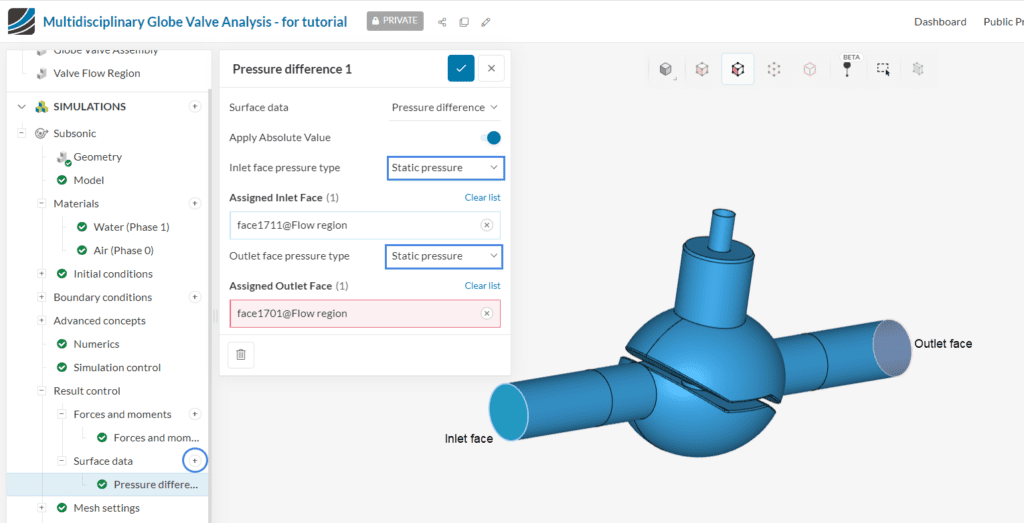Activate the highlighted face selection cube tool
Viewport: 1024px width, 523px height.
tap(738, 69)
